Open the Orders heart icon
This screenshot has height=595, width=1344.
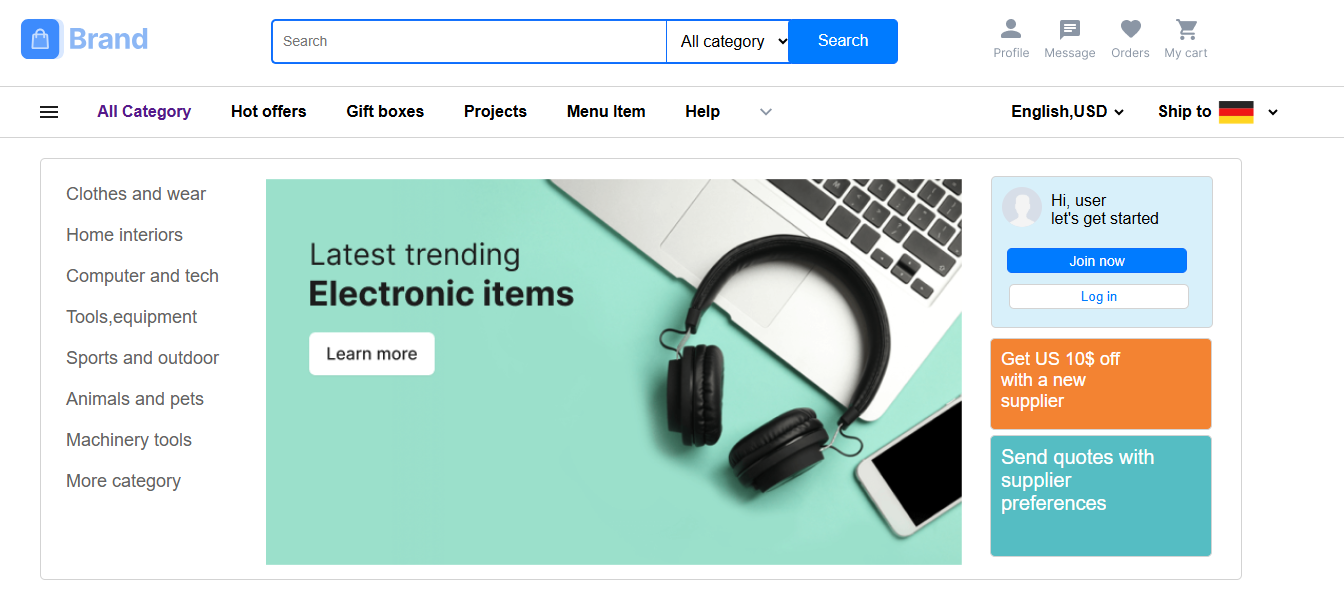1130,30
